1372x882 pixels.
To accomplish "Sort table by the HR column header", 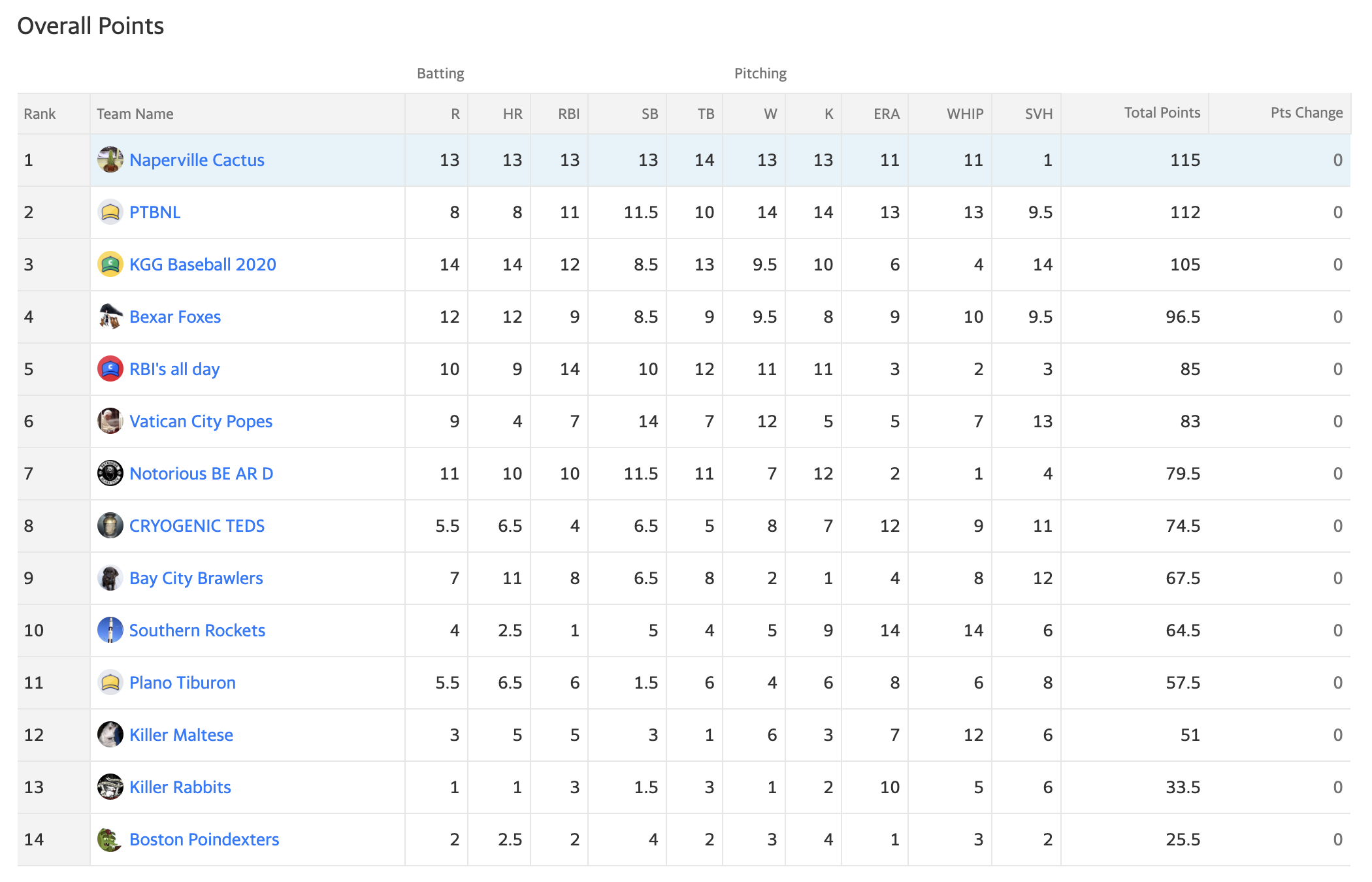I will click(512, 114).
